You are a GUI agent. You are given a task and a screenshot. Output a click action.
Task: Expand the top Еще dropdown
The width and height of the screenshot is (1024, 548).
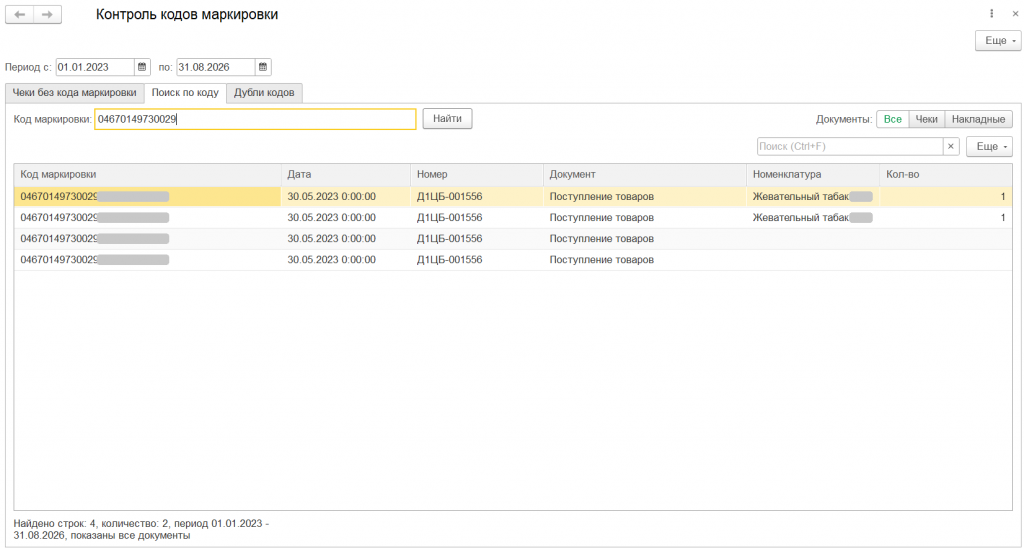(998, 40)
